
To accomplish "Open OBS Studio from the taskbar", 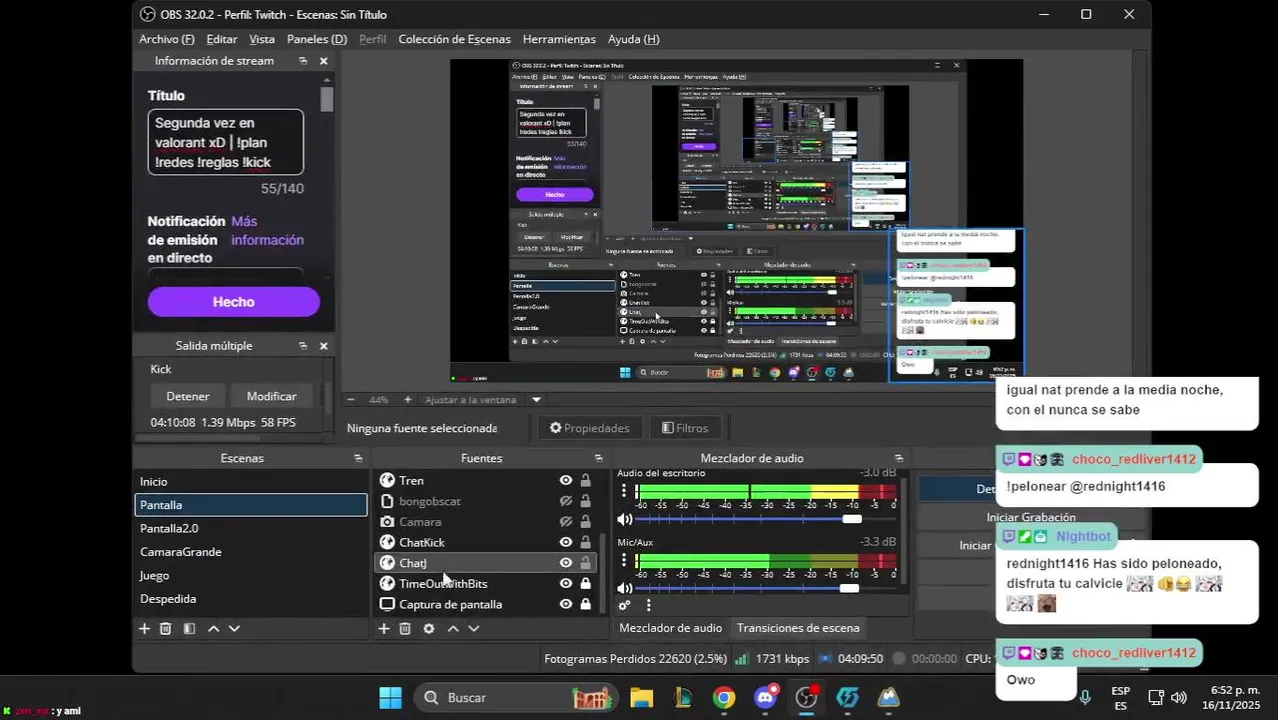I will click(806, 697).
